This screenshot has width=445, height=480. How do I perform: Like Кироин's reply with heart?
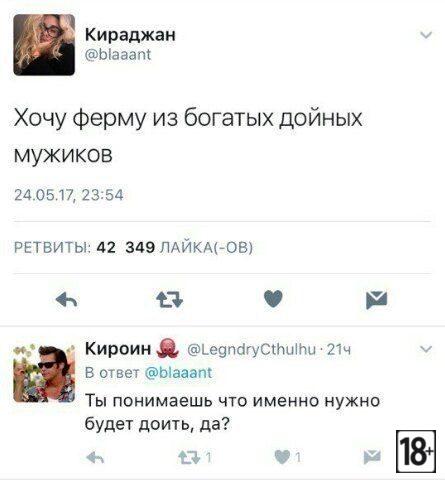click(x=282, y=457)
